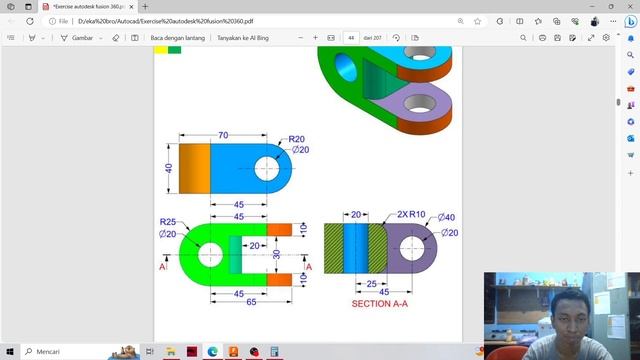This screenshot has width=640, height=360.
Task: Add a text box annotation
Action: tap(135, 38)
